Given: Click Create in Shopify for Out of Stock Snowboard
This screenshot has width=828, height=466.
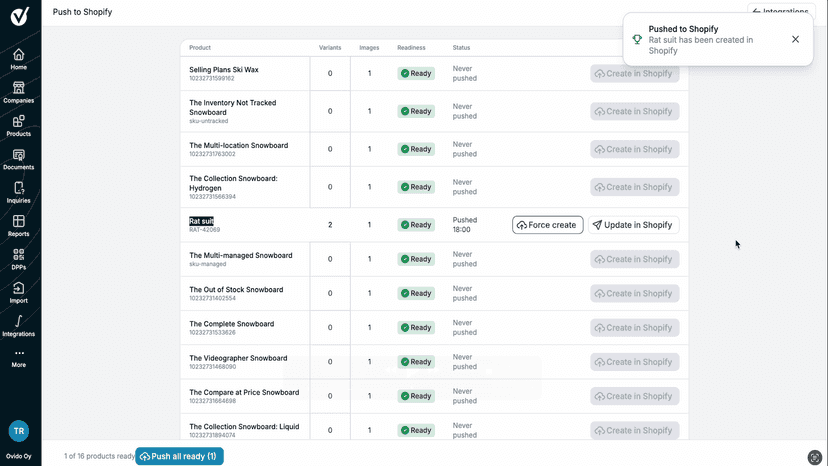Looking at the screenshot, I should pos(635,293).
